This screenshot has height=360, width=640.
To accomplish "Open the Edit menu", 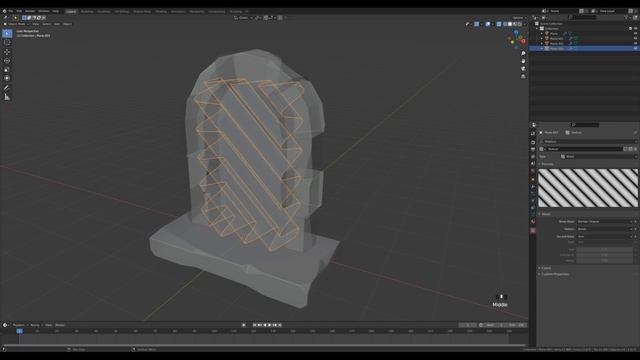I will [19, 11].
